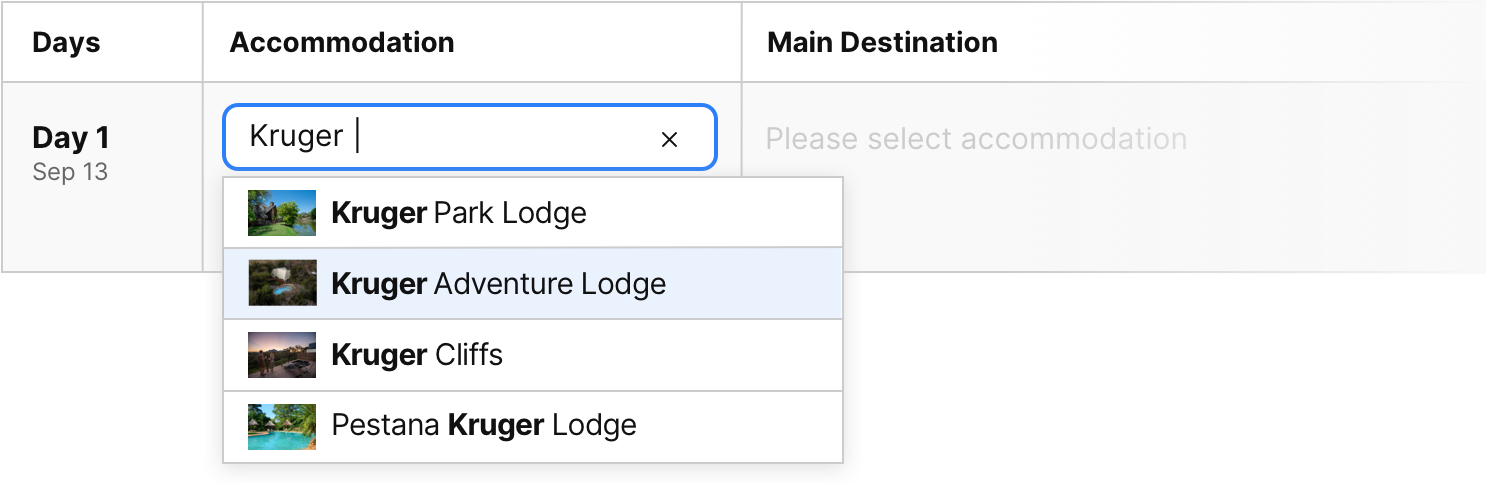Click the Kruger Adventure Lodge thumbnail image

[x=282, y=283]
